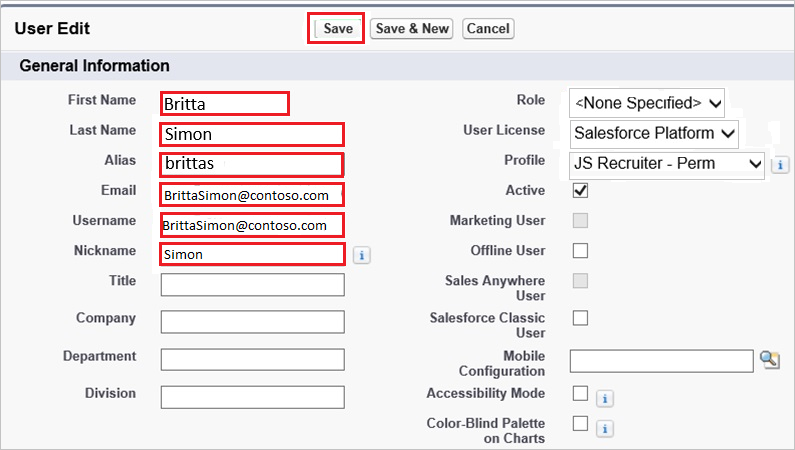Enable the Offline User checkbox

(x=580, y=250)
